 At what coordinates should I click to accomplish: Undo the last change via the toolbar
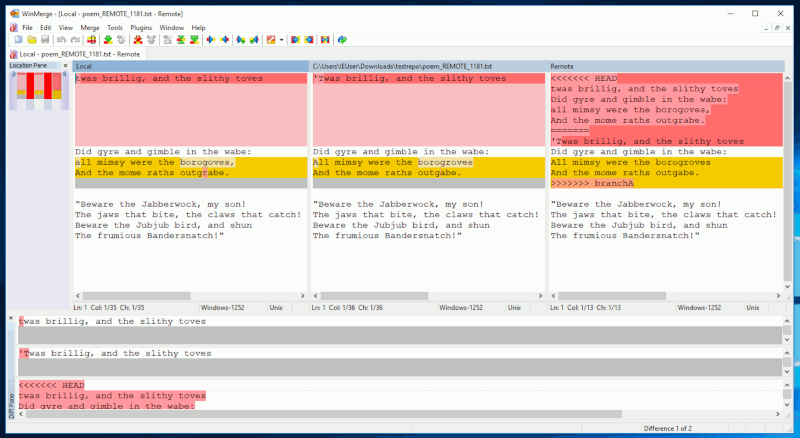tap(61, 40)
